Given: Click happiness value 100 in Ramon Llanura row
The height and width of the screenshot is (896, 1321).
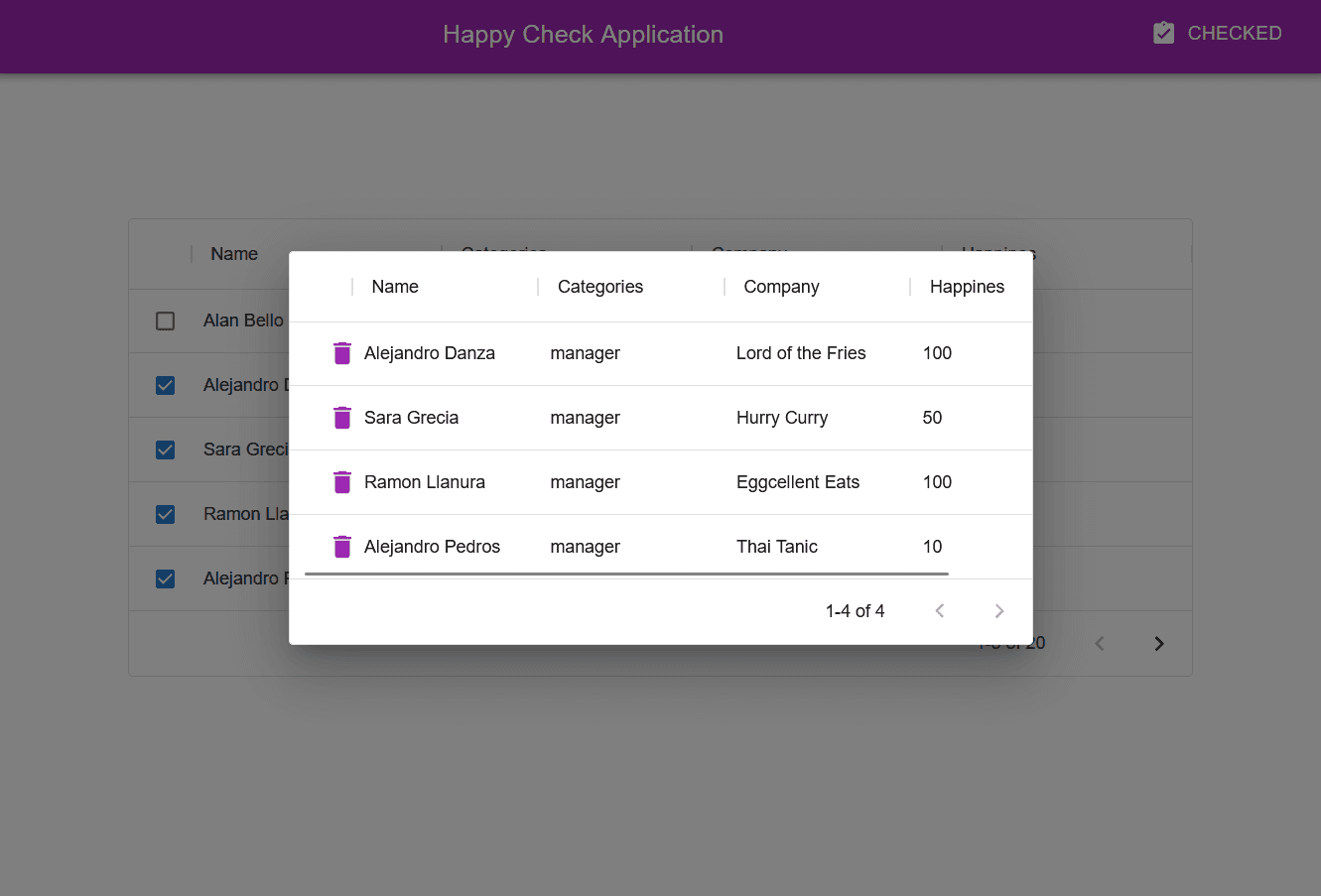Looking at the screenshot, I should point(937,482).
